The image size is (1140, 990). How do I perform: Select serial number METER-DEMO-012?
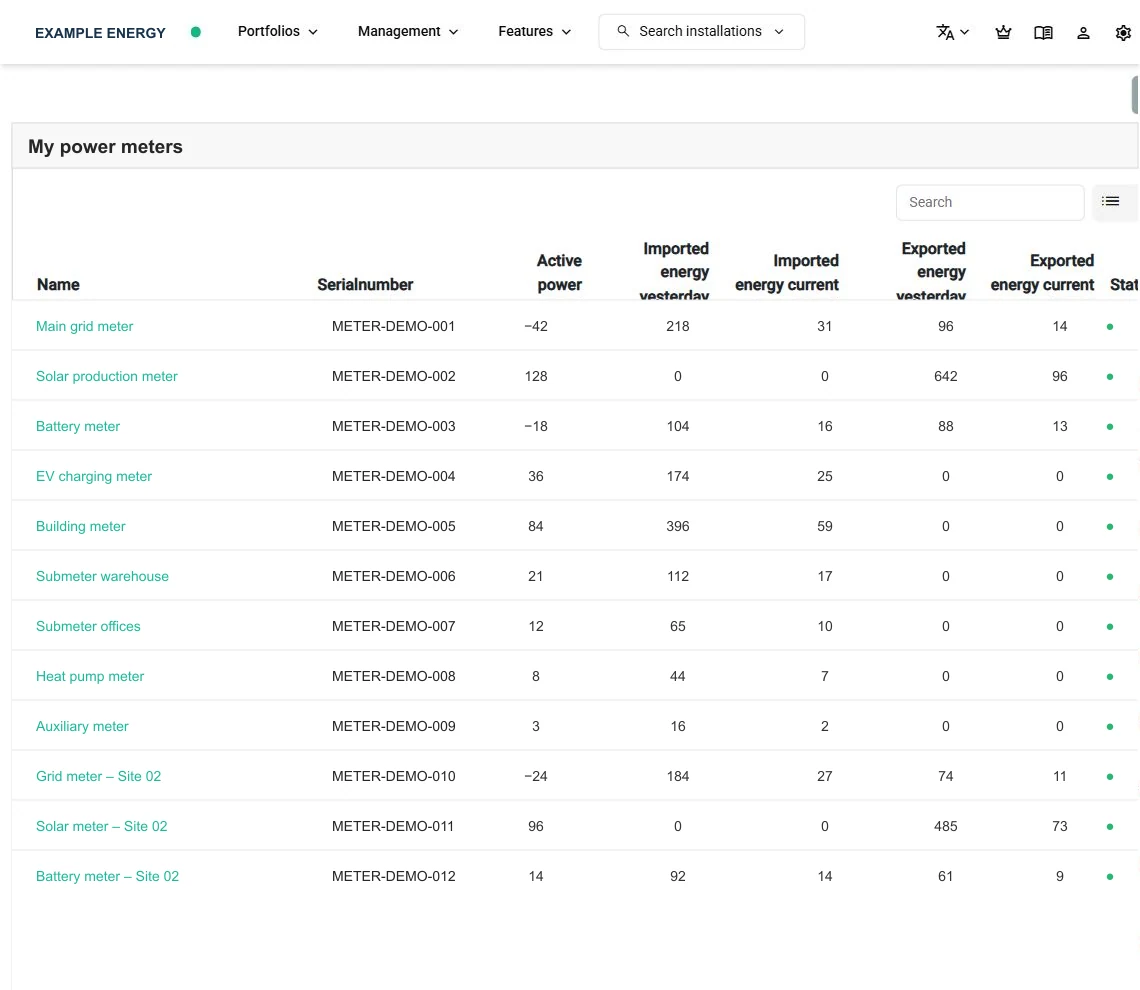click(x=393, y=877)
